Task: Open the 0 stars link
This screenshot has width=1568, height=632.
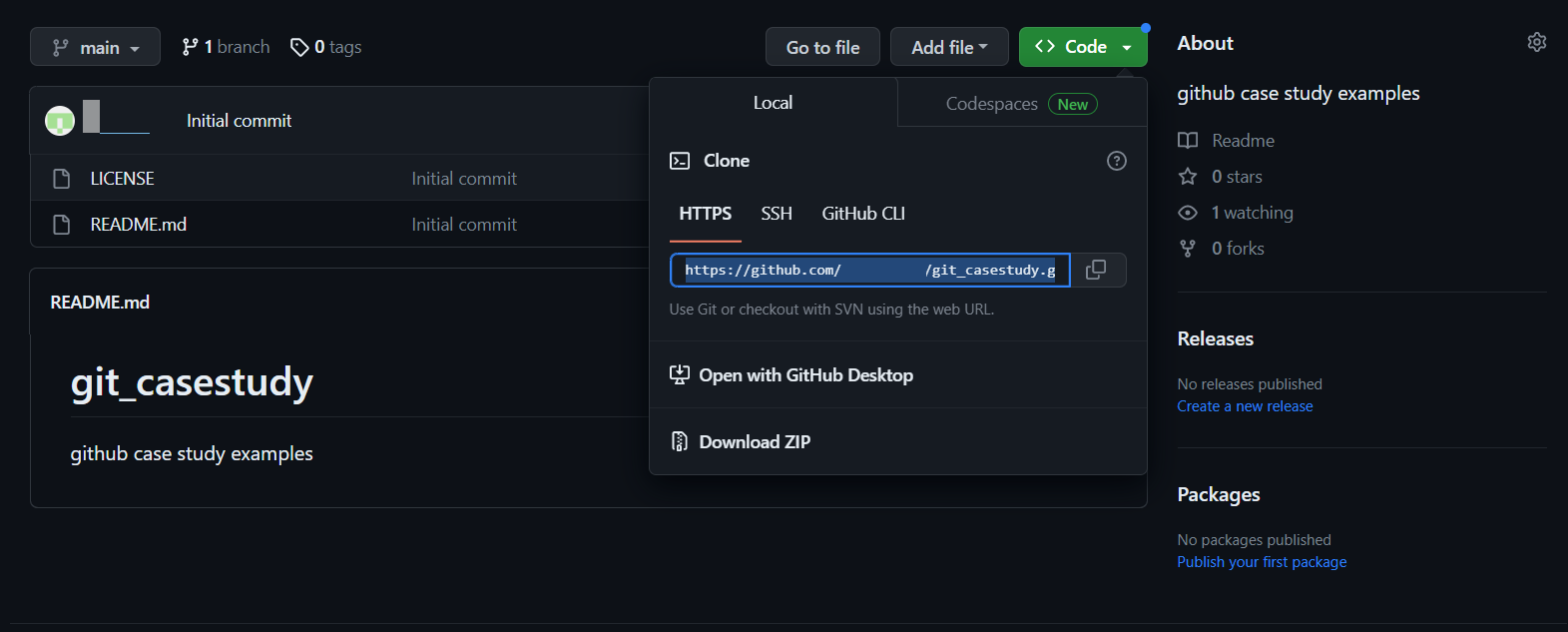Action: (x=1237, y=177)
